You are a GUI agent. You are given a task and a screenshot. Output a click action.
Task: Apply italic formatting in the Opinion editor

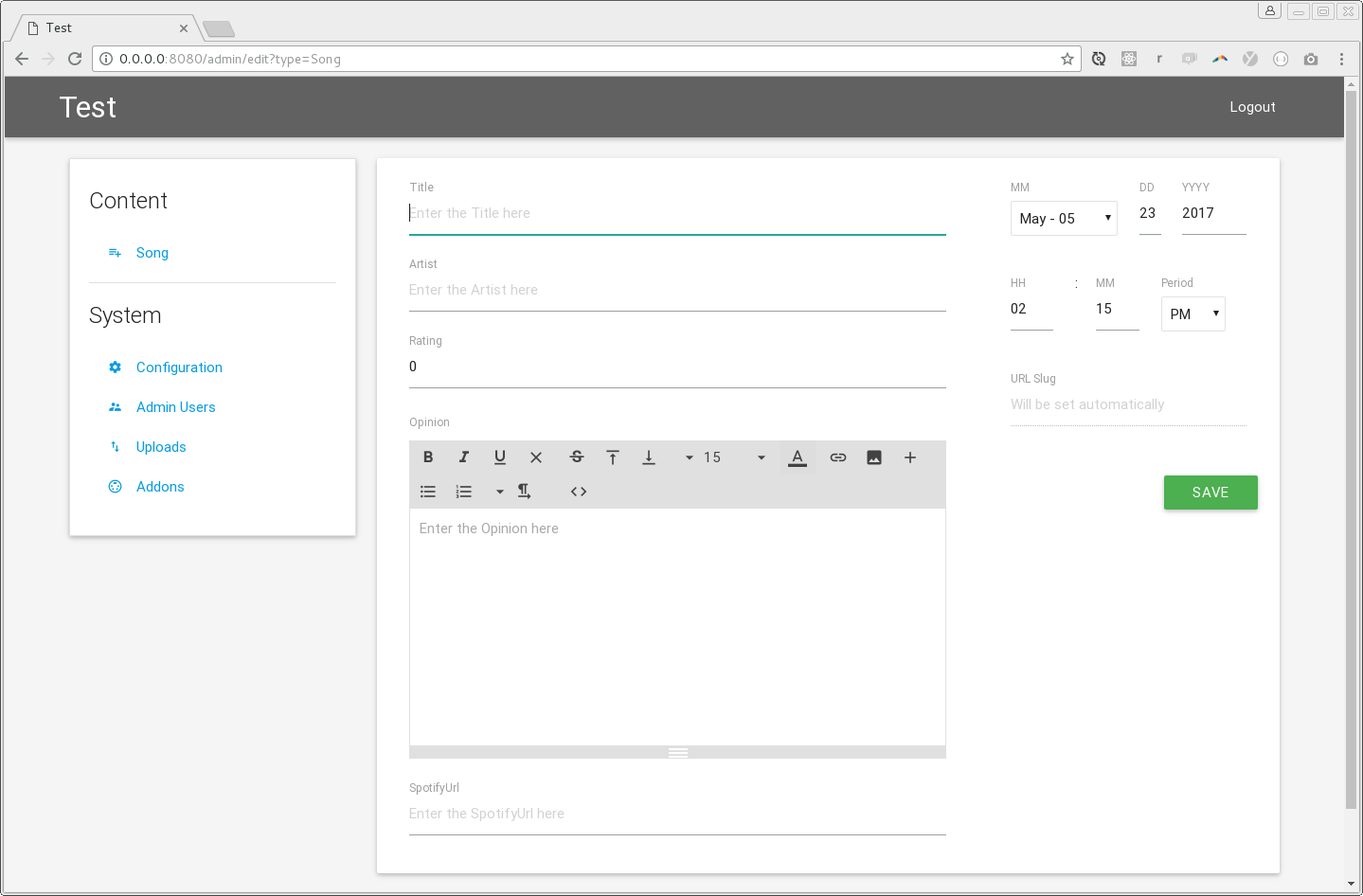point(463,457)
